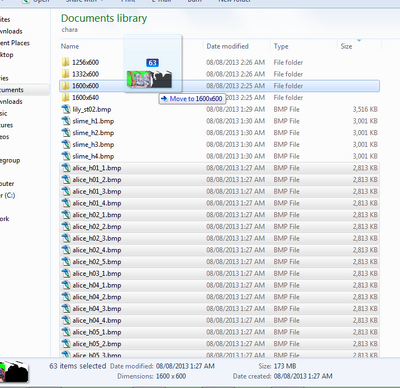Select the Local Disk (C:) sidebar entry
This screenshot has height=388, width=400.
coord(7,195)
